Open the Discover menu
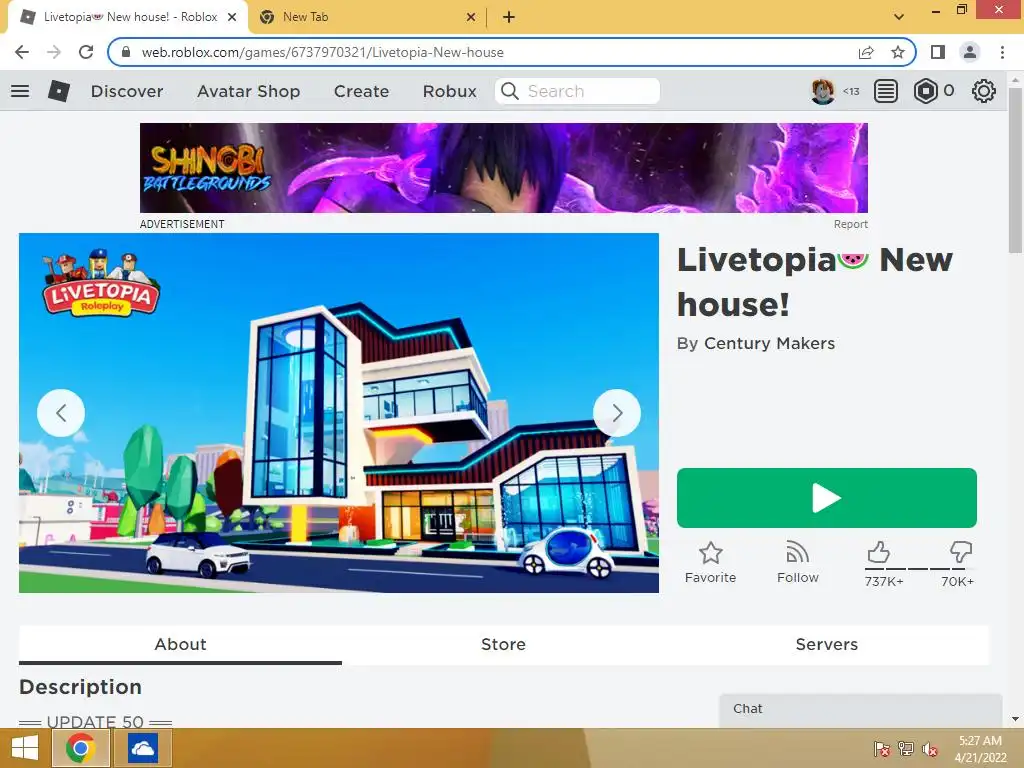The width and height of the screenshot is (1024, 768). tap(127, 91)
